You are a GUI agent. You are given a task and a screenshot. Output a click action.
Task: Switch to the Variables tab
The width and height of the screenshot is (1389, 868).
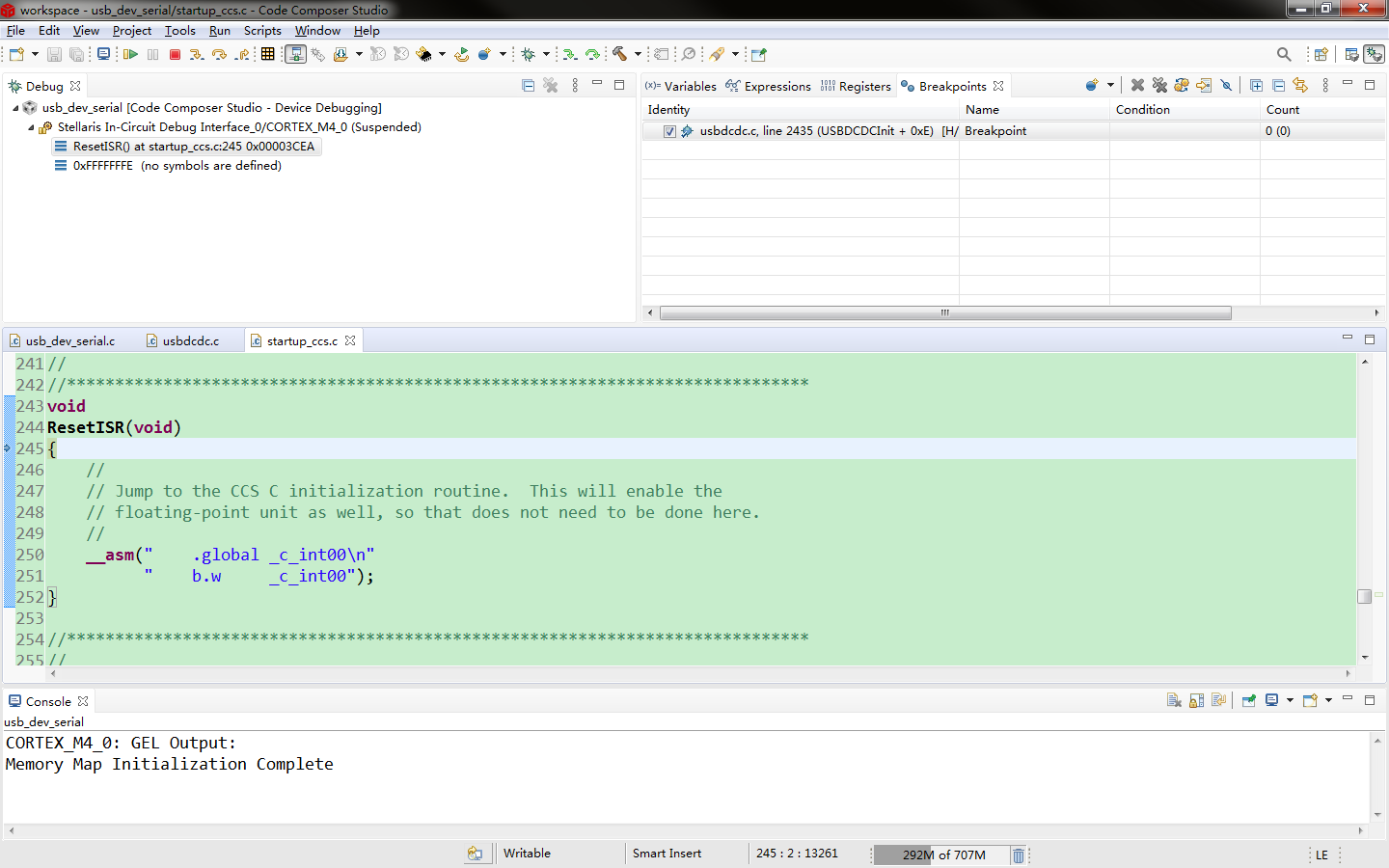click(x=681, y=87)
